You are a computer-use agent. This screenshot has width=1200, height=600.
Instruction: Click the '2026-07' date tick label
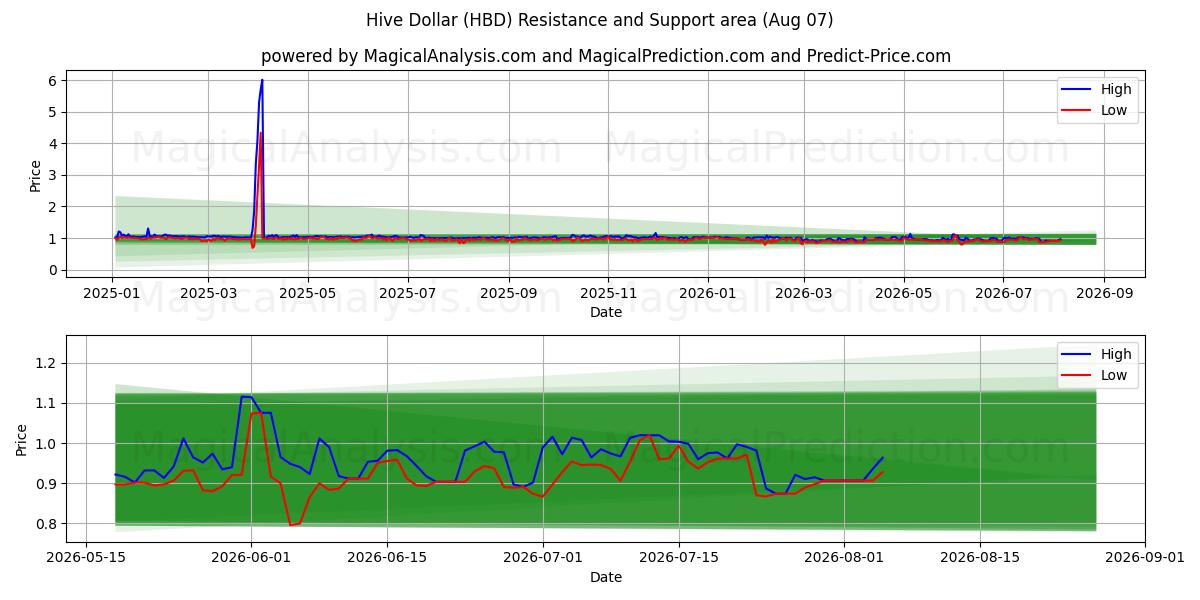(x=1003, y=292)
